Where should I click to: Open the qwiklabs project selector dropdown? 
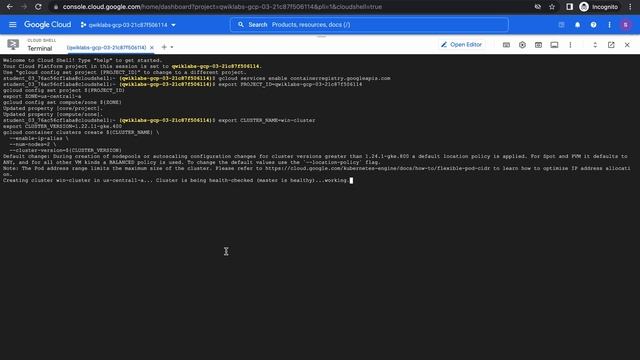click(128, 25)
